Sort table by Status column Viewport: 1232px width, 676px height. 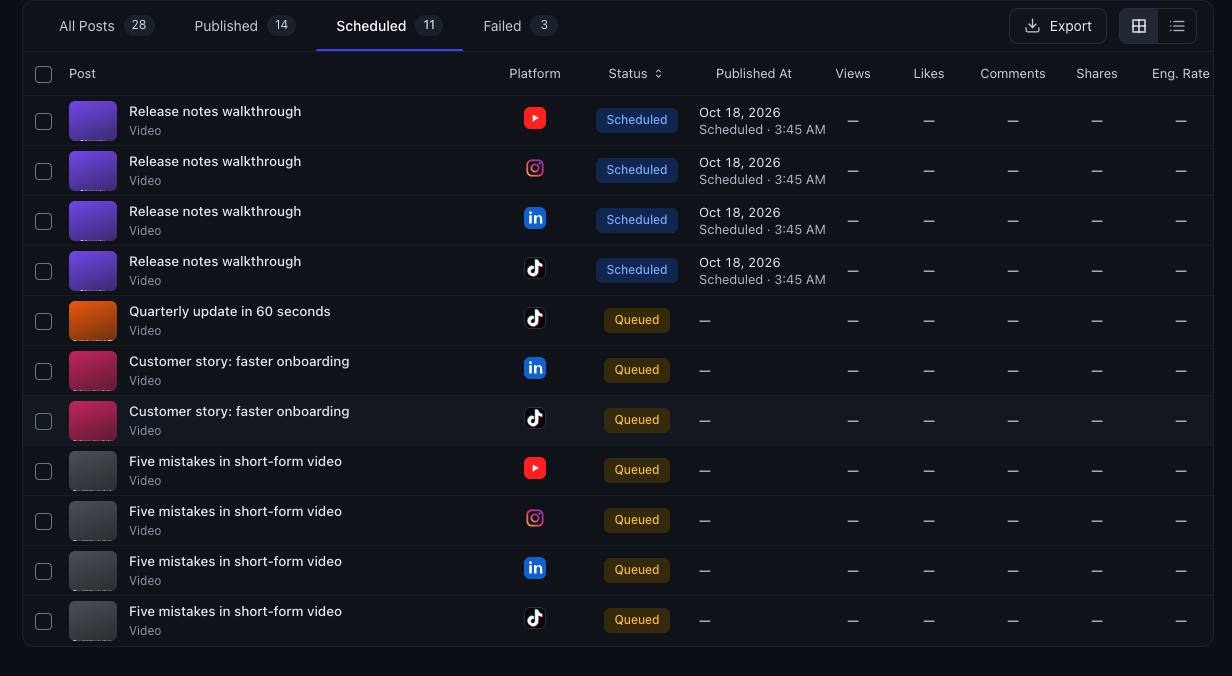(x=636, y=74)
